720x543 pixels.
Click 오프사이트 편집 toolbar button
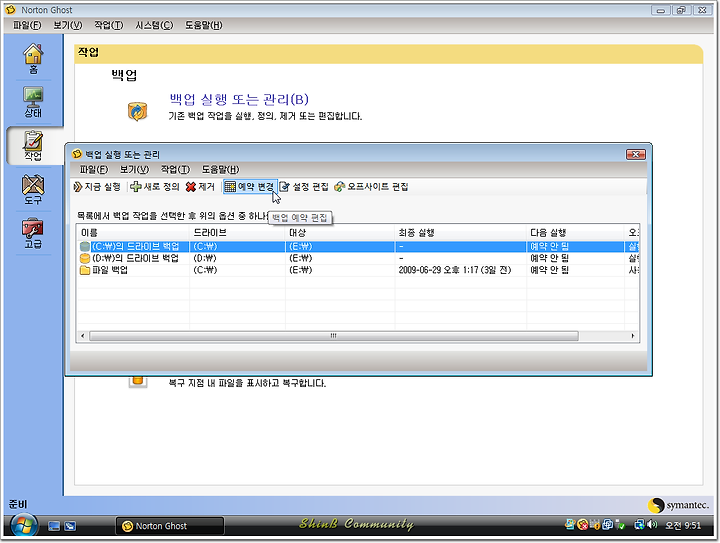[371, 187]
